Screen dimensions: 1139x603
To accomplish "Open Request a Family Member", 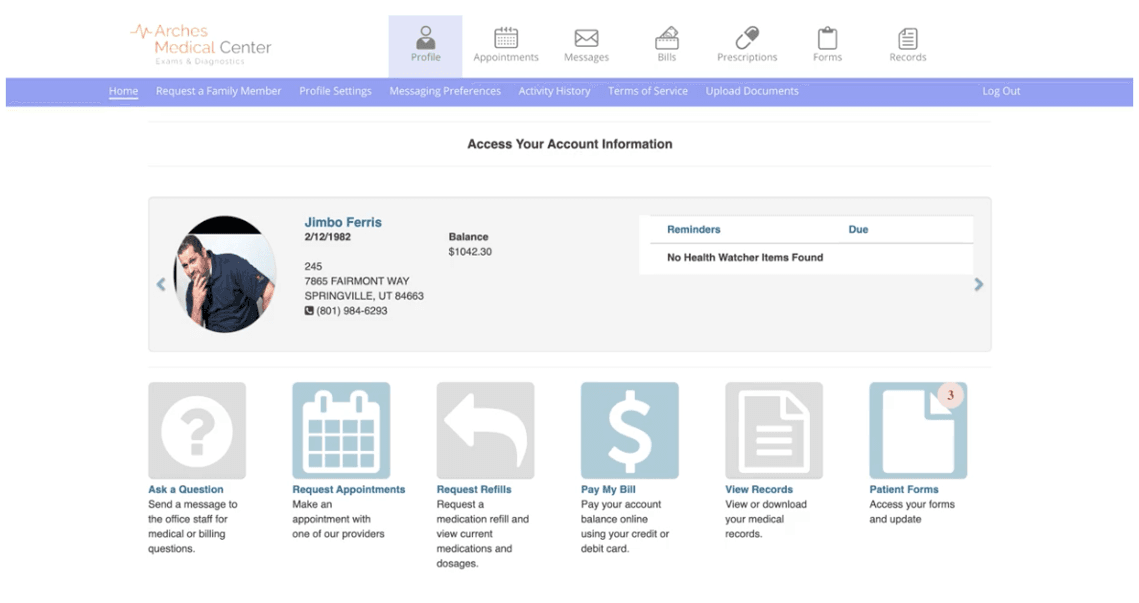I will point(218,91).
